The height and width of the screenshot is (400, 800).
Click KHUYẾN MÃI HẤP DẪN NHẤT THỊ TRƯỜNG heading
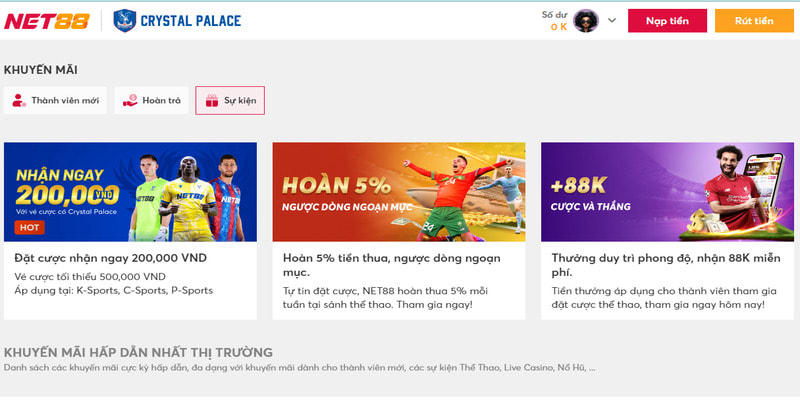coord(138,353)
